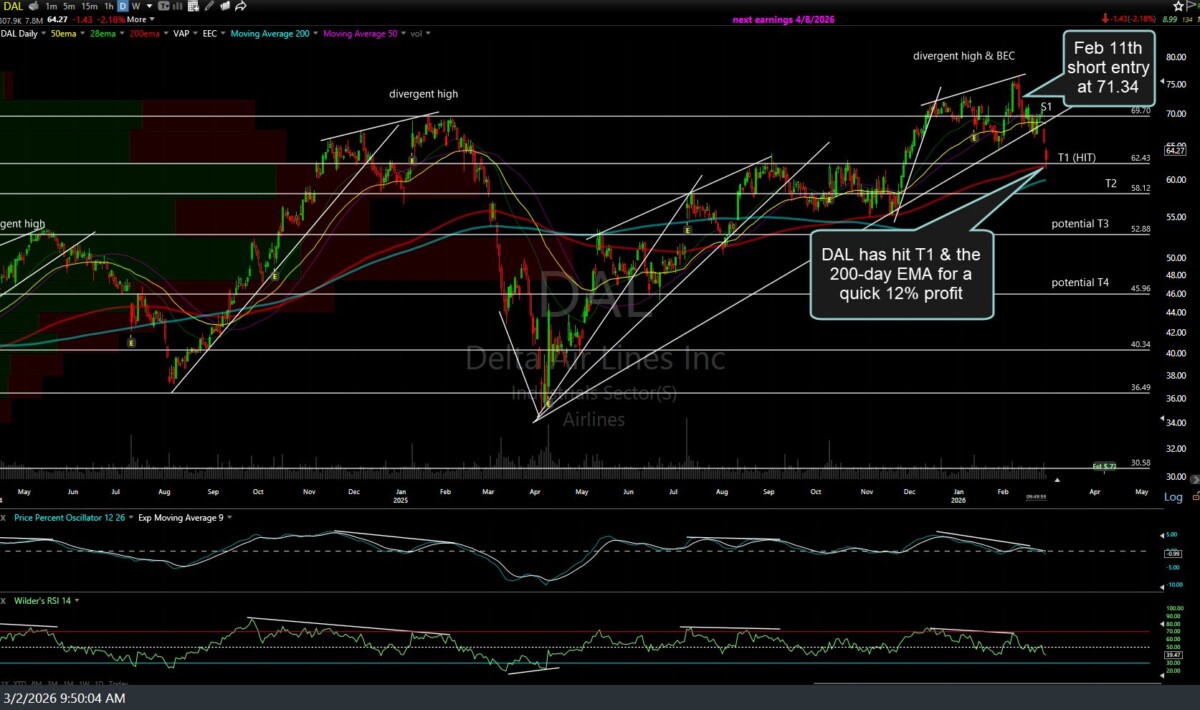
Task: Select the pencil drawing tool icon
Action: click(209, 6)
